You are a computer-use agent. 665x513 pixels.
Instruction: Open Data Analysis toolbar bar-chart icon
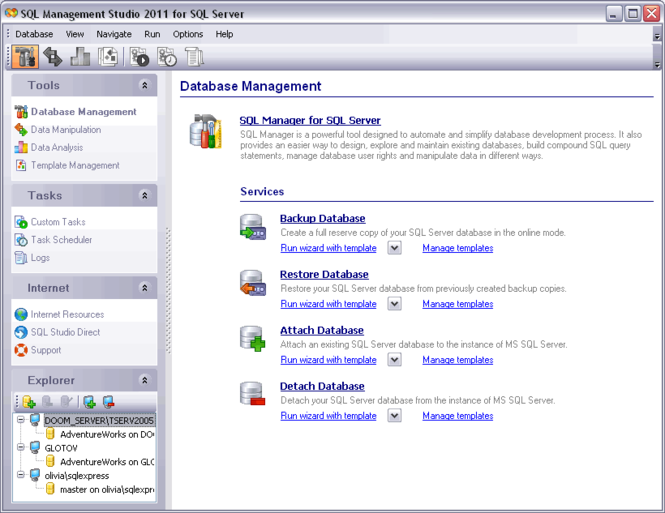pos(80,57)
